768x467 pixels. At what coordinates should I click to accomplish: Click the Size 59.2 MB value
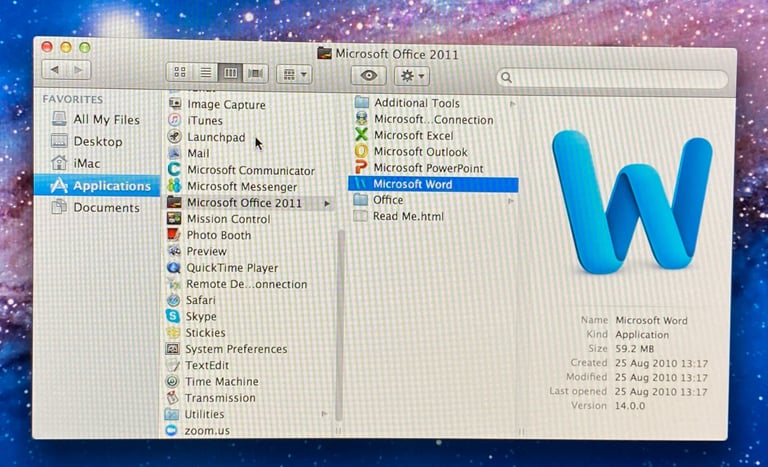[634, 348]
